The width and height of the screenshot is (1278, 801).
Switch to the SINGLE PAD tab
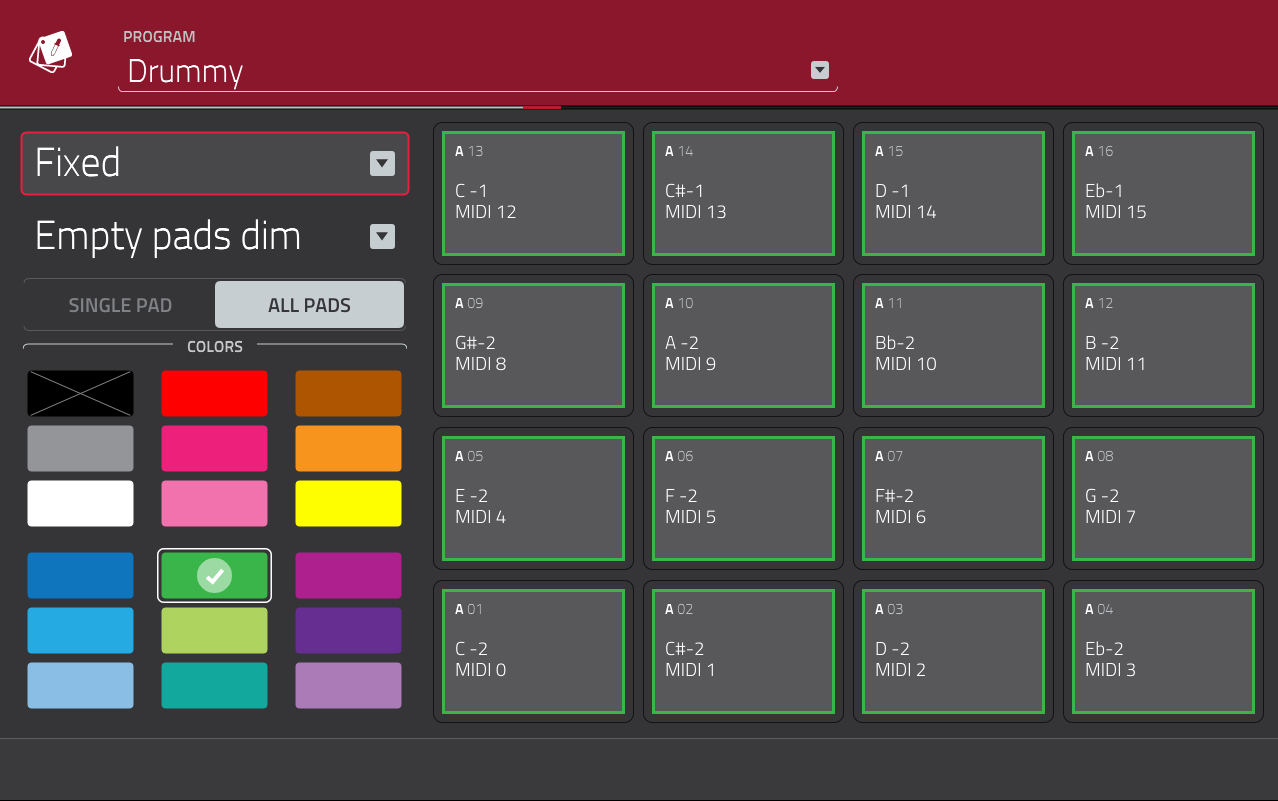pos(119,304)
